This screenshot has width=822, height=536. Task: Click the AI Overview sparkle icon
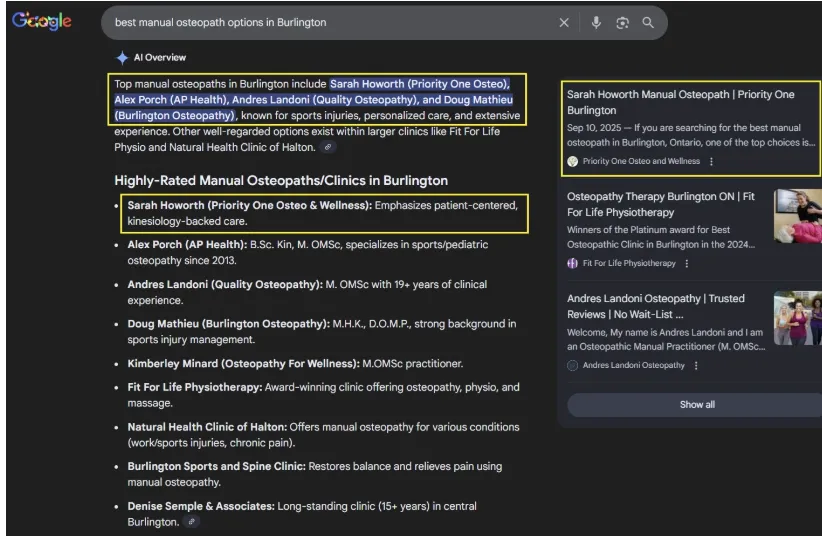click(122, 58)
